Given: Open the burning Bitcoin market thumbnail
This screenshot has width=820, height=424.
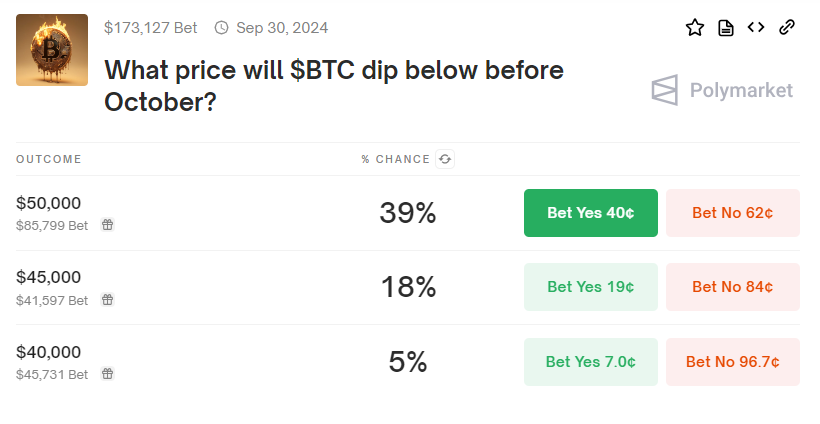Looking at the screenshot, I should point(52,50).
